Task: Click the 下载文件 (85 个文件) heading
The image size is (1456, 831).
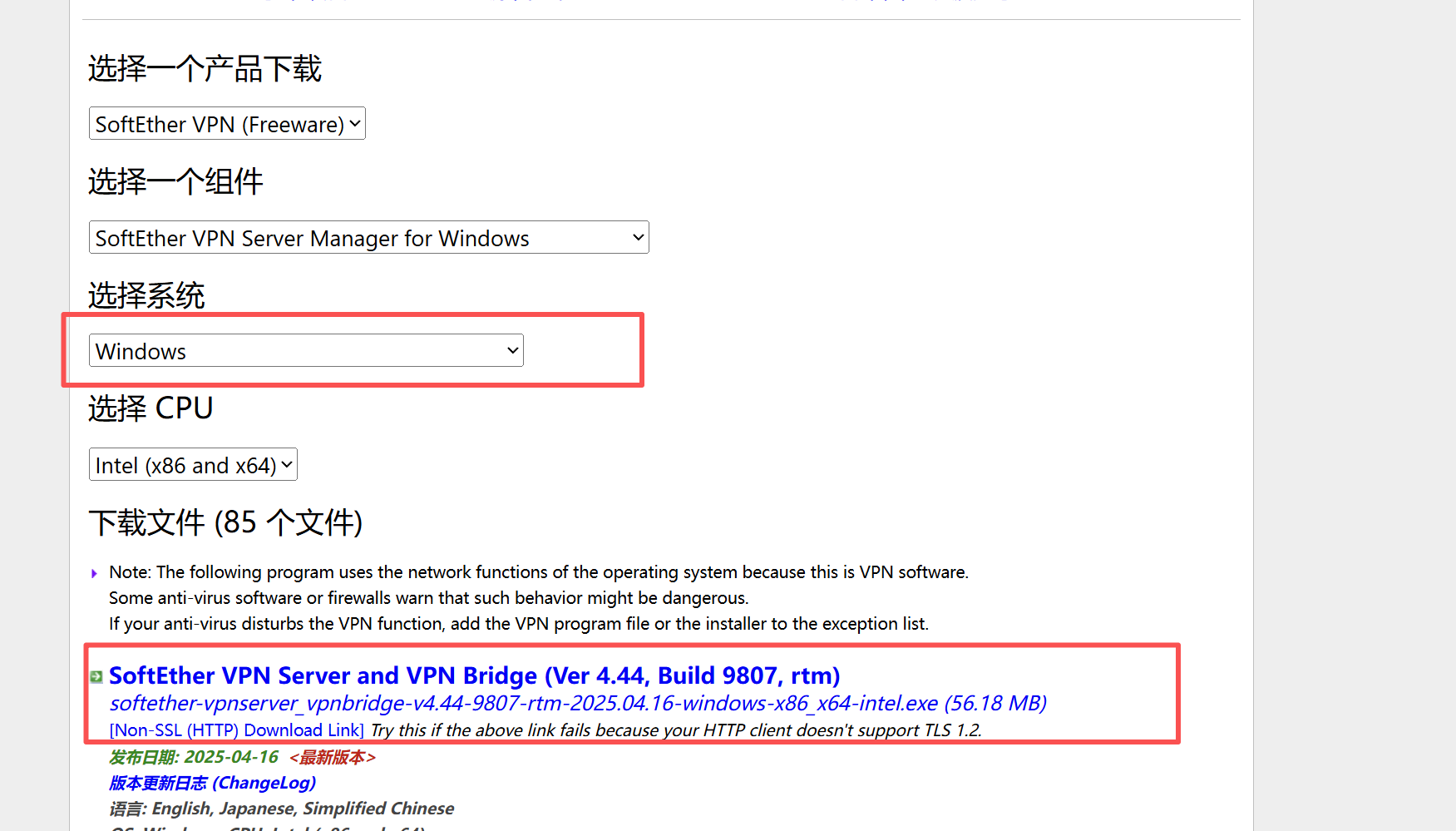Action: tap(225, 522)
